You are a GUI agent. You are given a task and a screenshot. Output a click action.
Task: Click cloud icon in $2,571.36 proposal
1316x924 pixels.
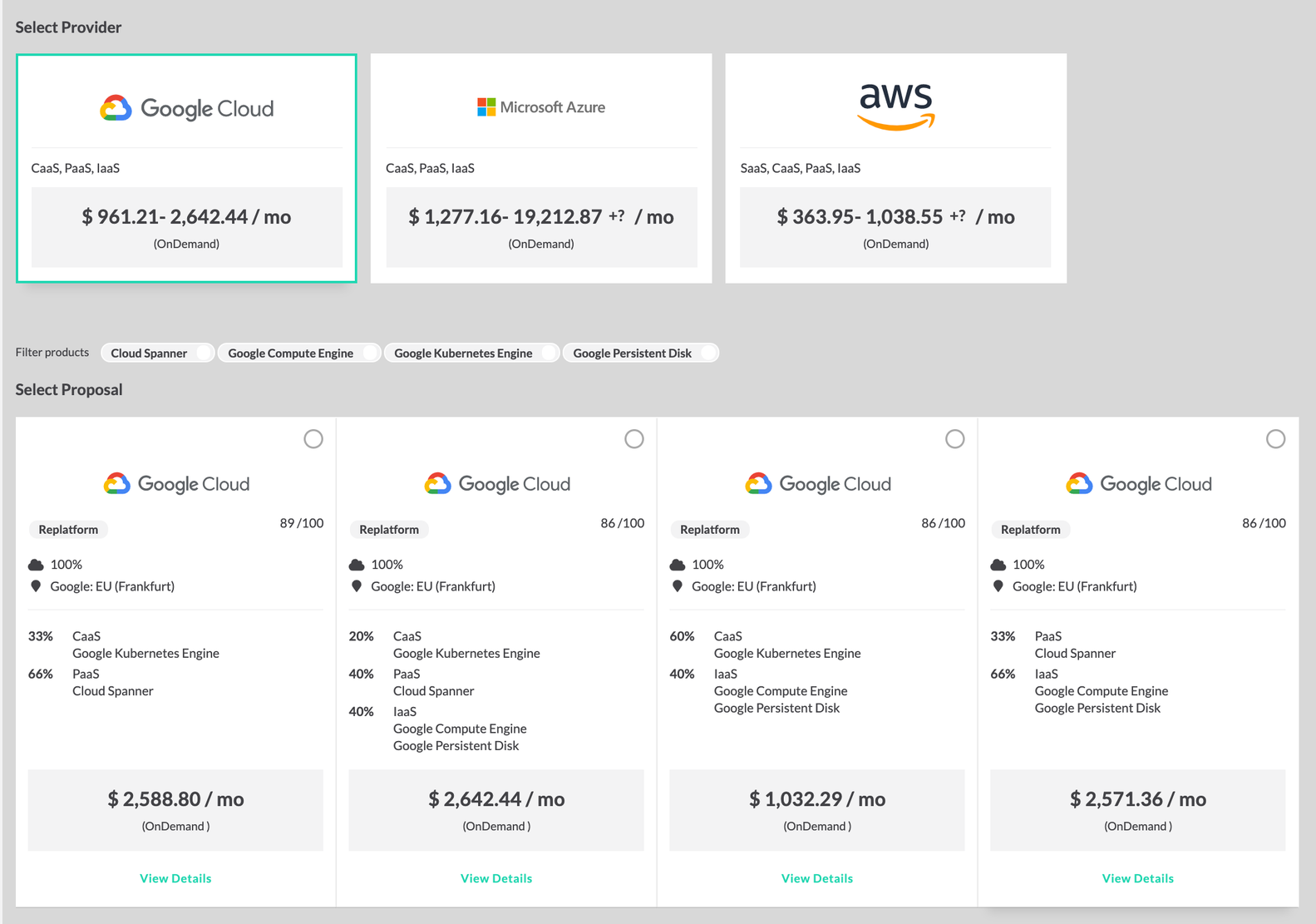coord(998,565)
